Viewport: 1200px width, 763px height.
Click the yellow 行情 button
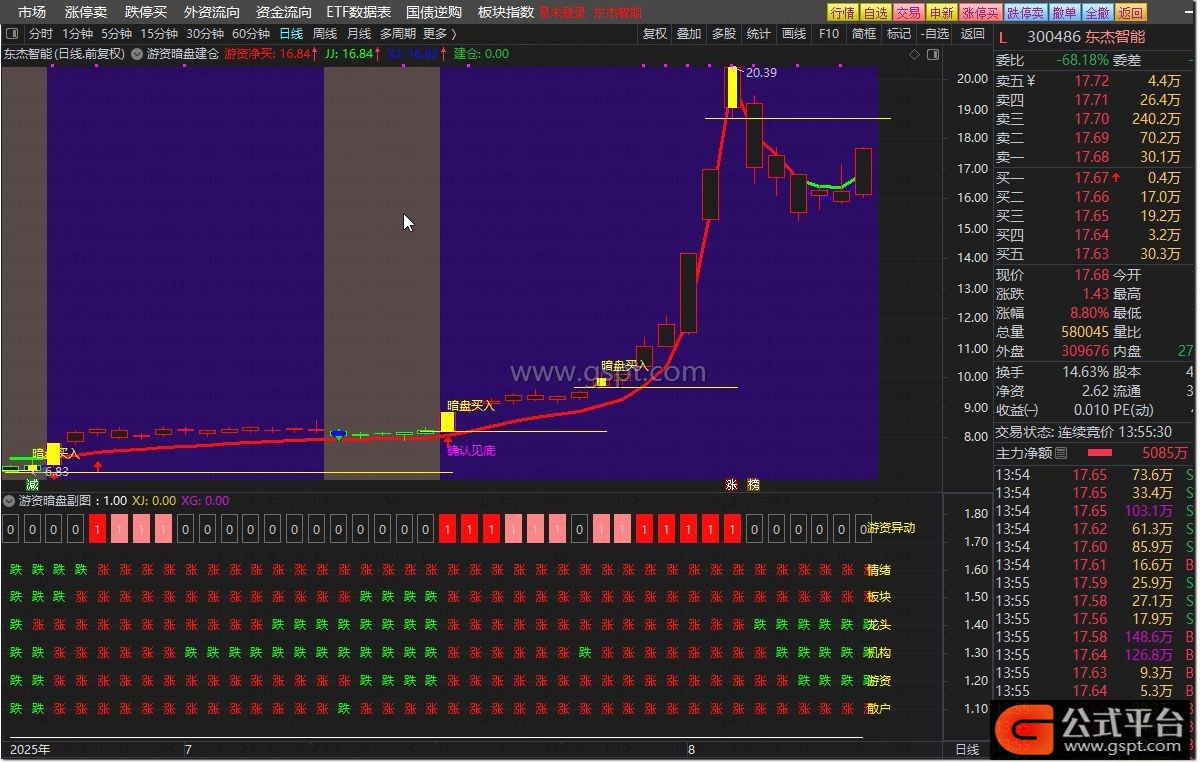coord(843,13)
